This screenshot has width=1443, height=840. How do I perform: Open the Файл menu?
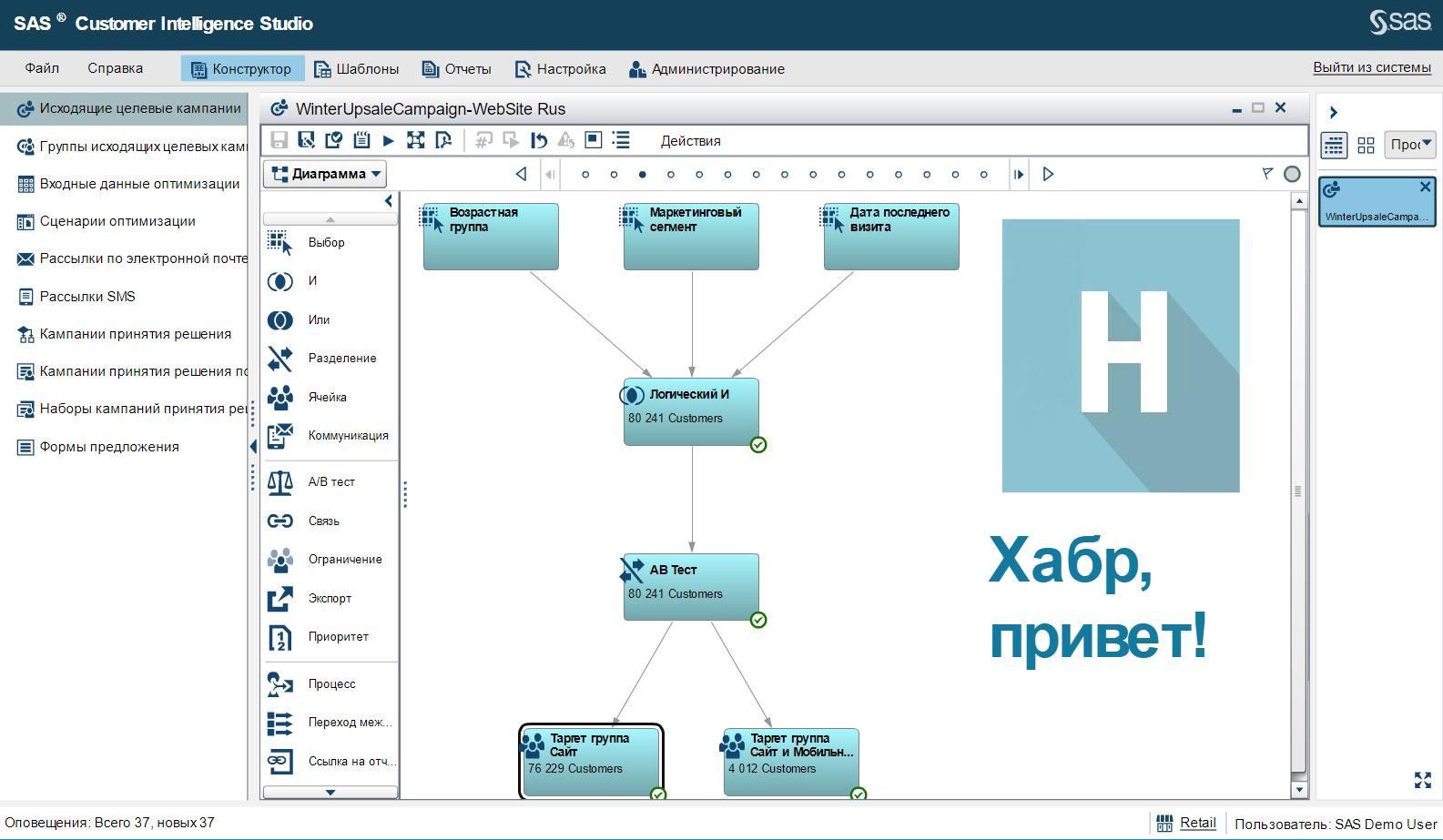(x=42, y=68)
